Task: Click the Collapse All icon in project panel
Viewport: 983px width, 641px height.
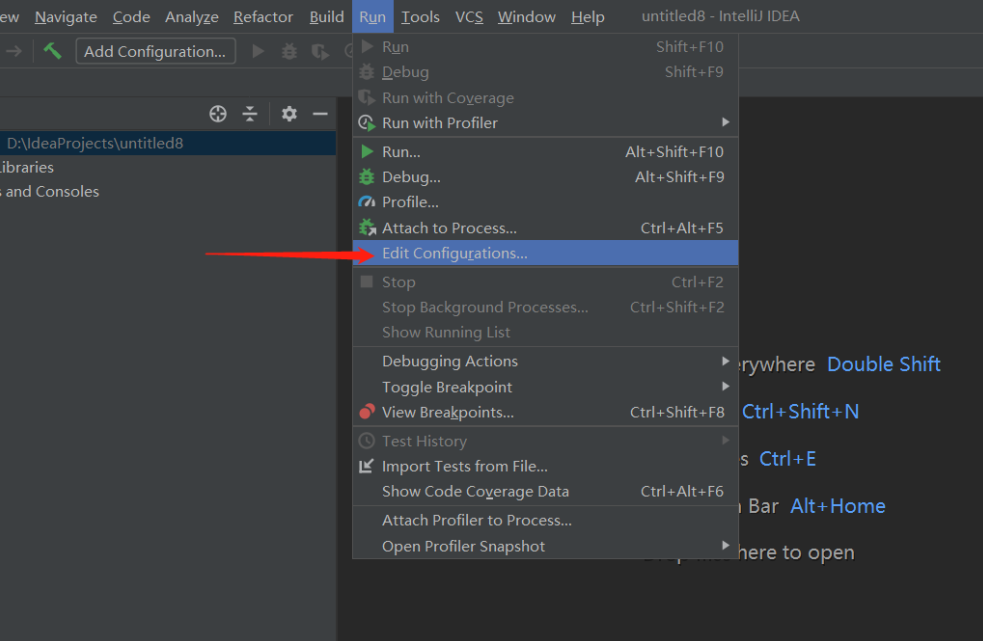Action: tap(250, 114)
